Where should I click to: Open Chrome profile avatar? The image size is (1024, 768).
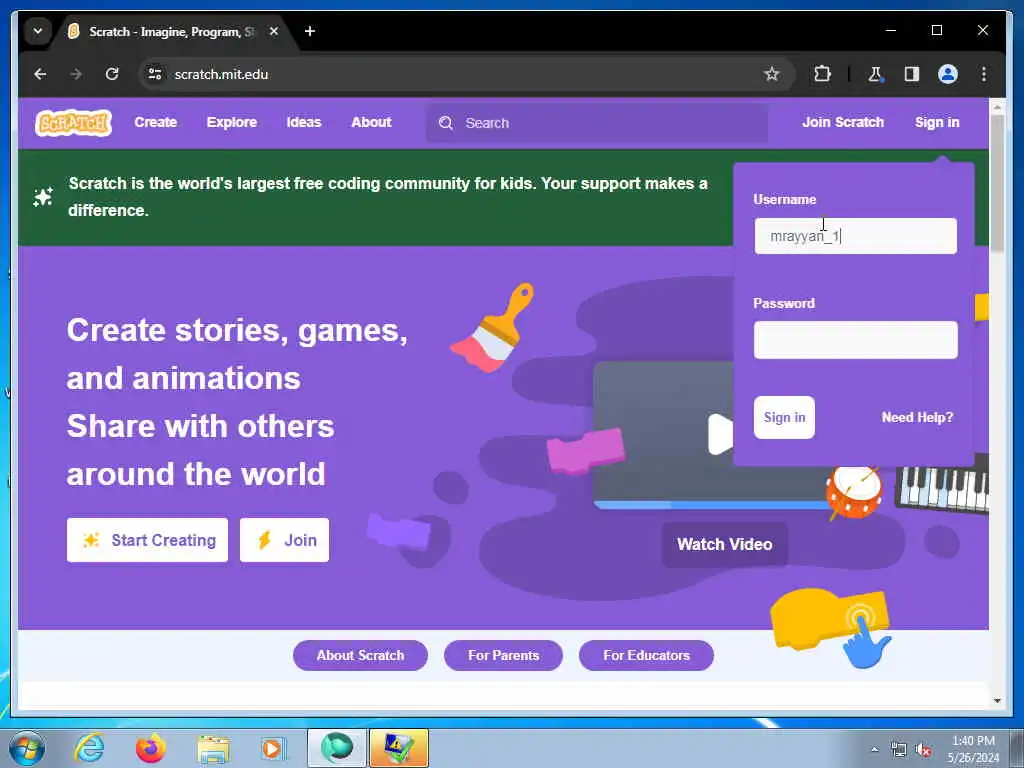pyautogui.click(x=948, y=74)
